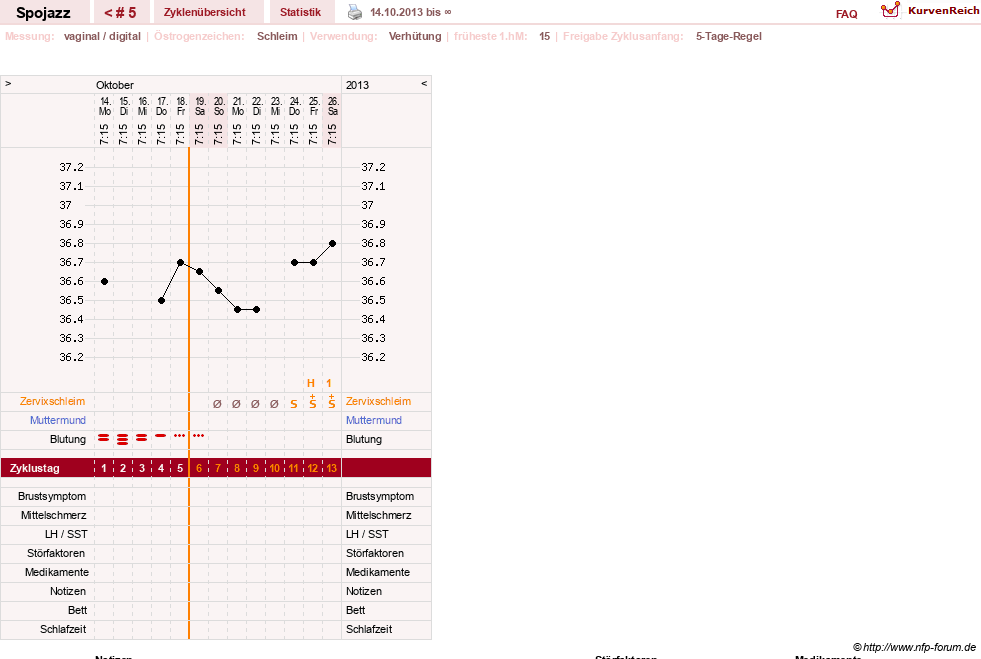This screenshot has height=659, width=981.
Task: Select the 36.7 temperature point on 18. Fr
Action: tap(180, 263)
